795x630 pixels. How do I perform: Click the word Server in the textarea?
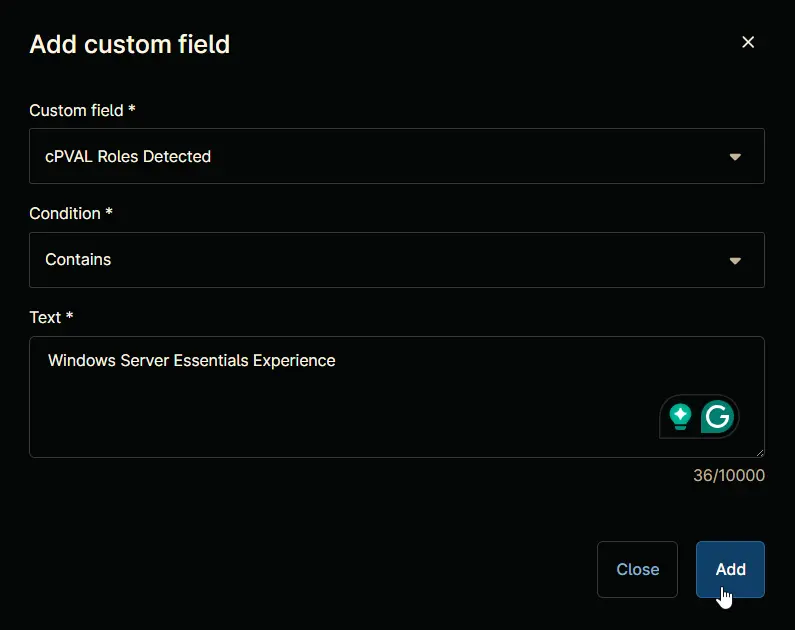(144, 360)
